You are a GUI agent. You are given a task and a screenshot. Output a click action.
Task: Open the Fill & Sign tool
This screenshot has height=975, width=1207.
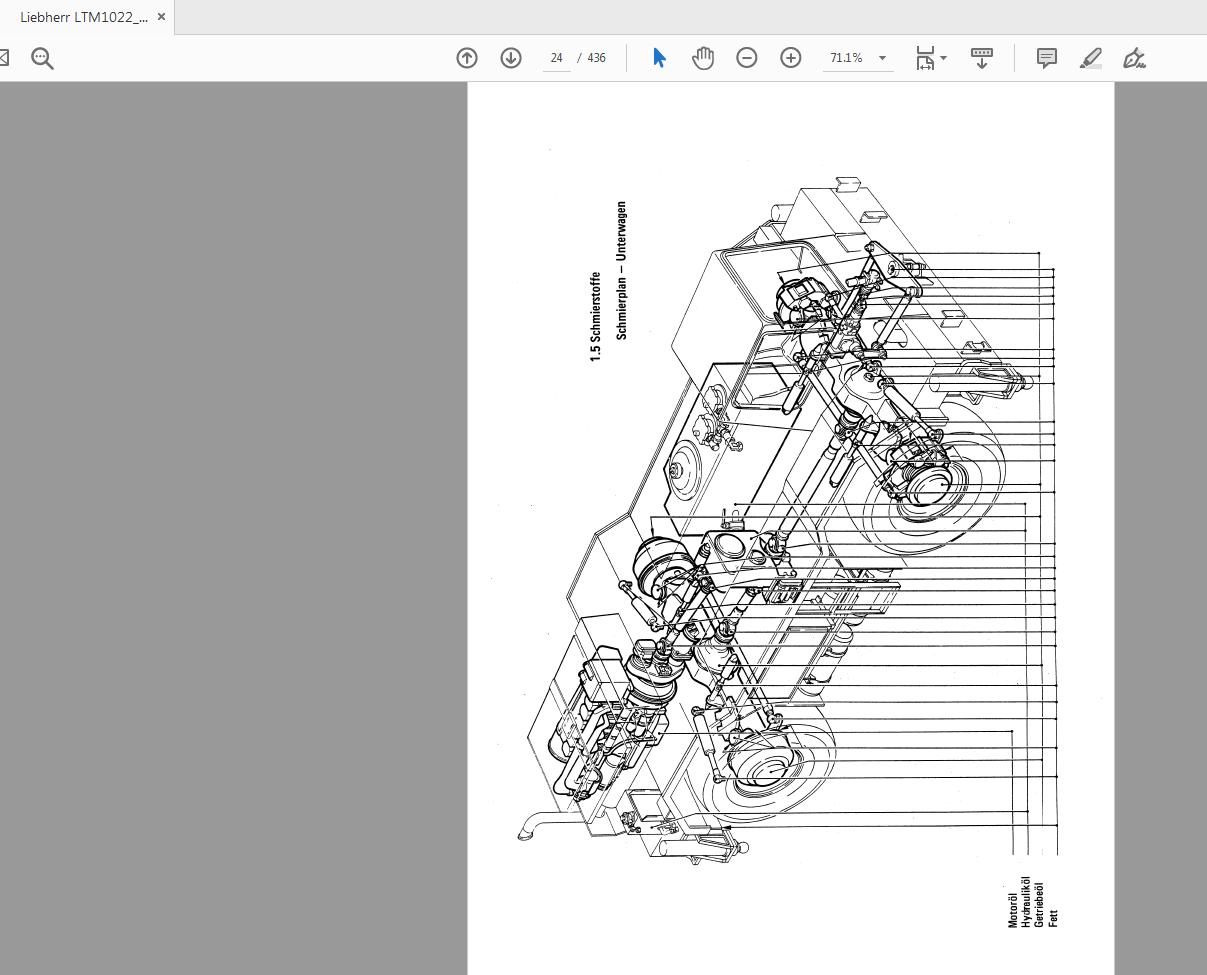click(x=1134, y=58)
